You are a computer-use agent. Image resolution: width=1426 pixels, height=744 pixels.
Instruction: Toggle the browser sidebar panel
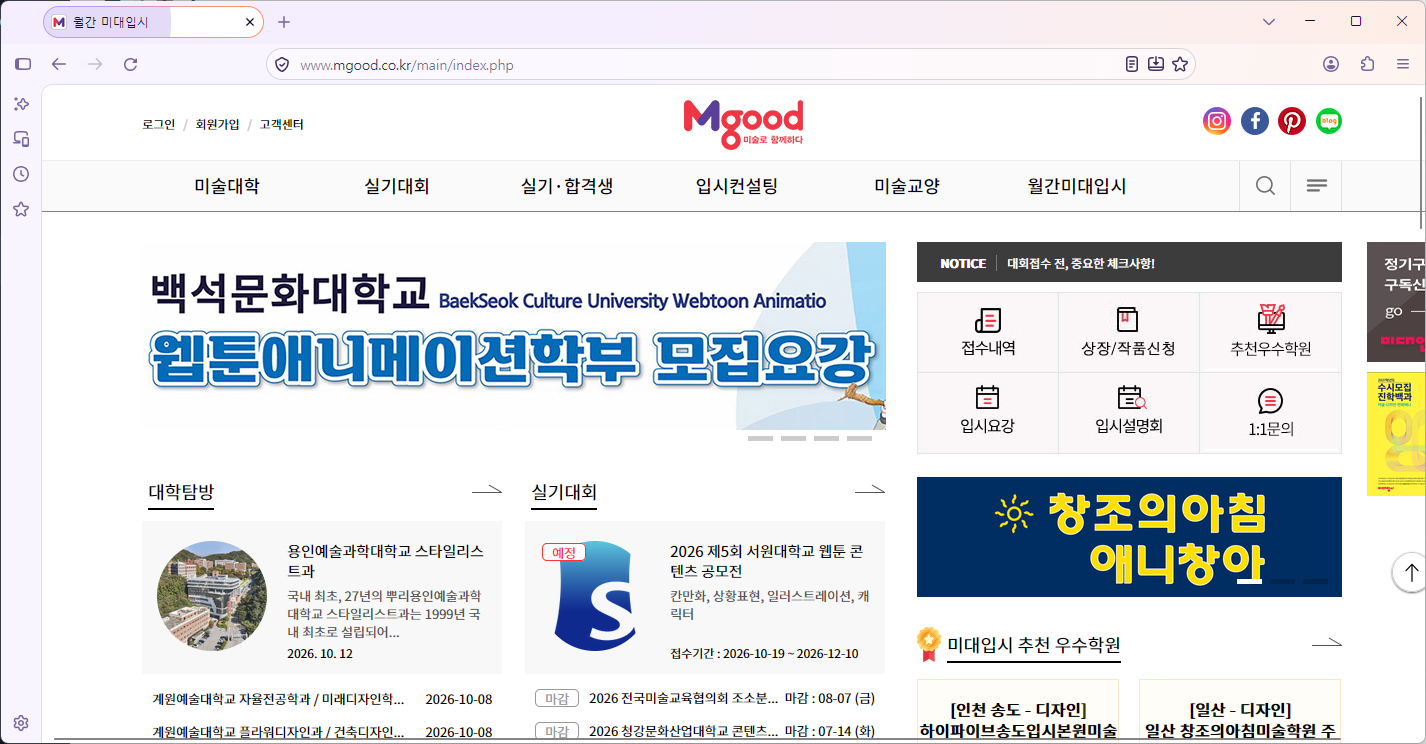(x=23, y=64)
